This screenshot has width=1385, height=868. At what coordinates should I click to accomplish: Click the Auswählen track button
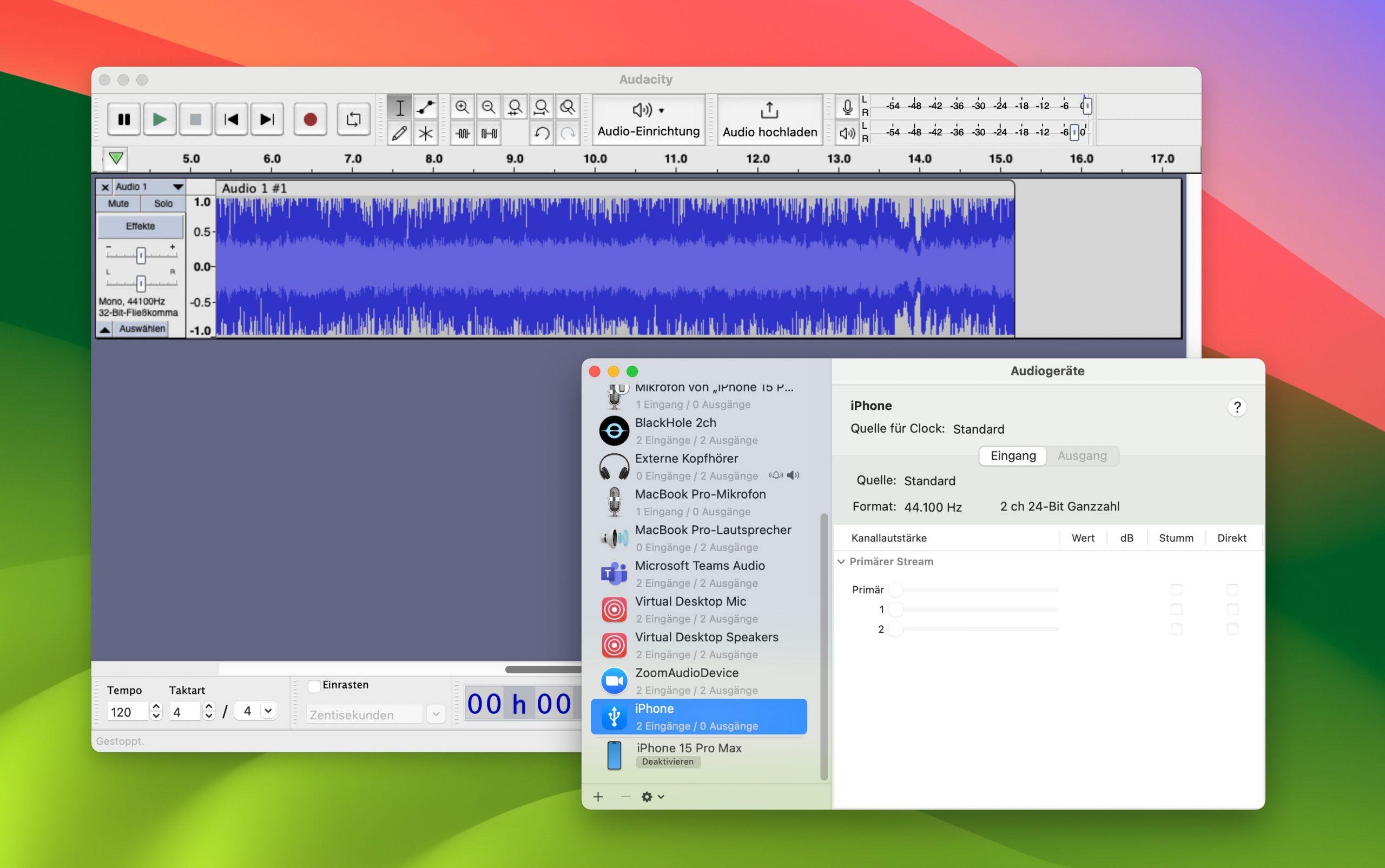tap(142, 329)
